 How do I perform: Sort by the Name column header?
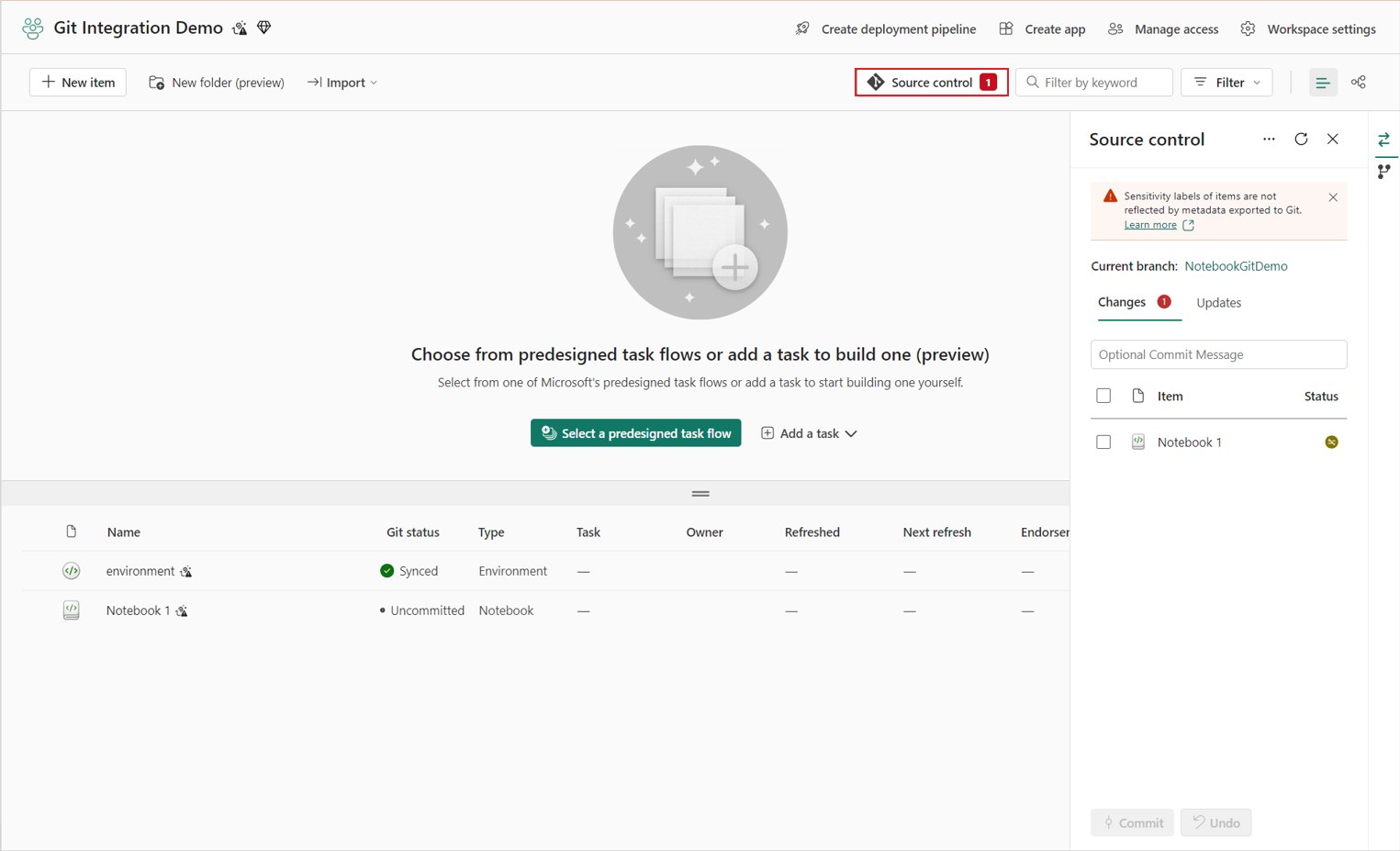pos(123,532)
